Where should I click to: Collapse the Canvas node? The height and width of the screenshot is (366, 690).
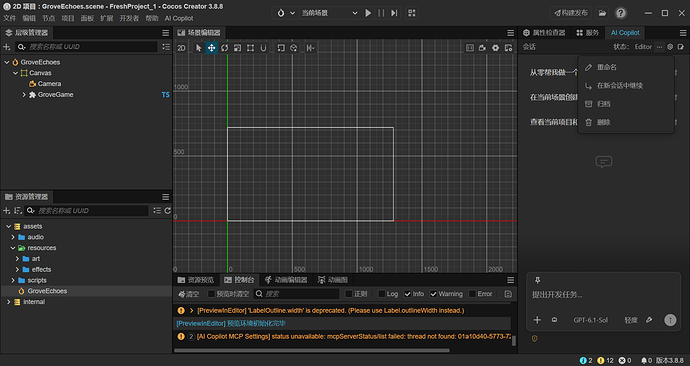click(x=15, y=73)
